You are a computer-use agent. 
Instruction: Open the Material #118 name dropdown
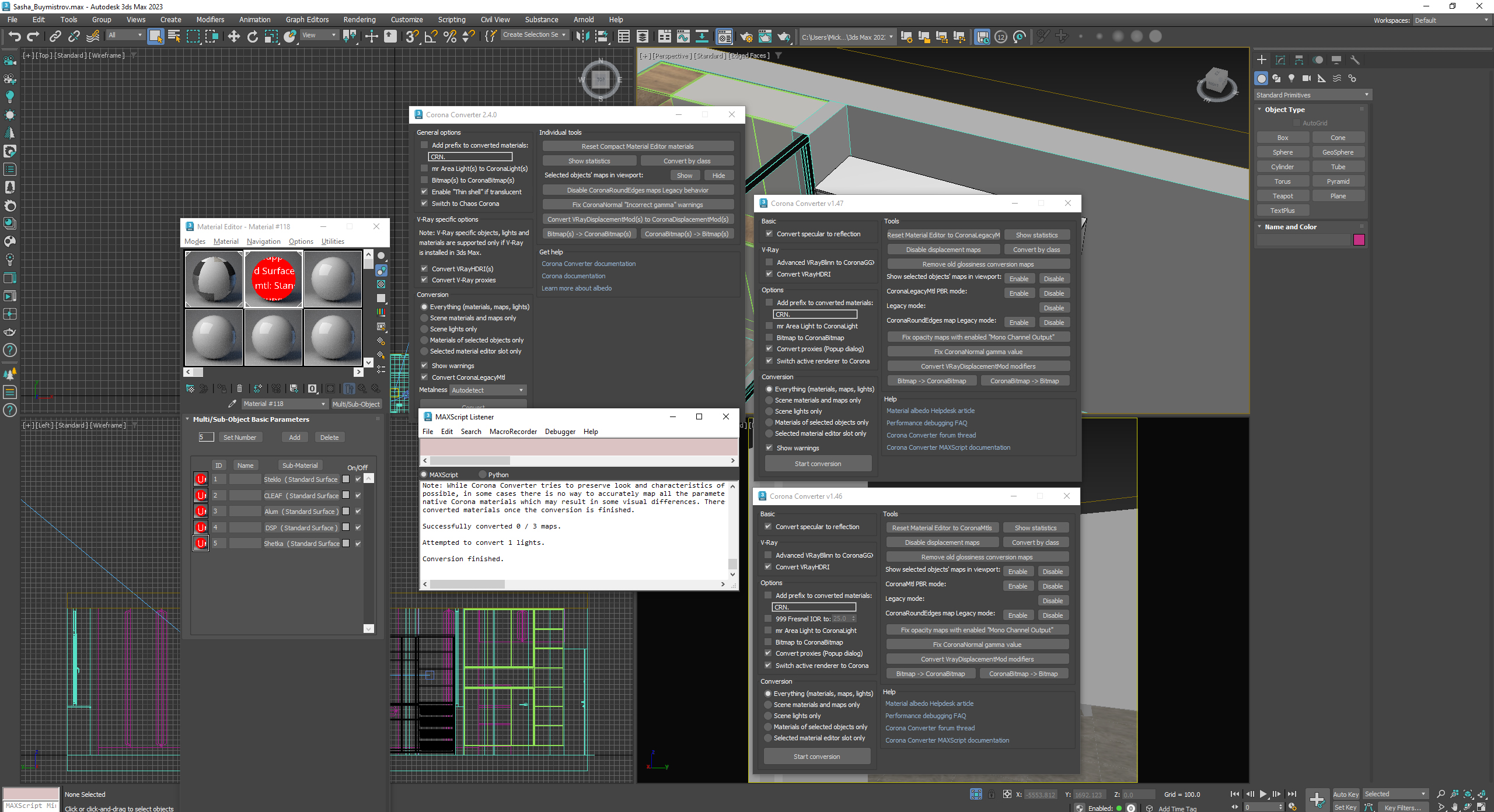click(x=284, y=404)
